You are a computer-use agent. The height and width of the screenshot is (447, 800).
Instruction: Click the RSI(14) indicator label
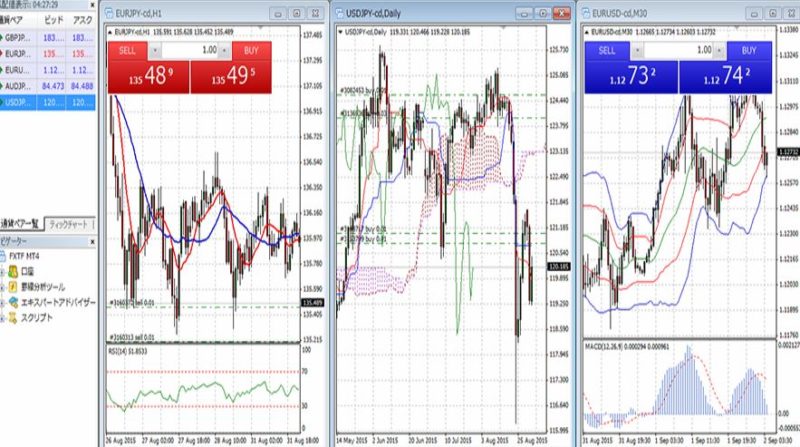point(128,352)
